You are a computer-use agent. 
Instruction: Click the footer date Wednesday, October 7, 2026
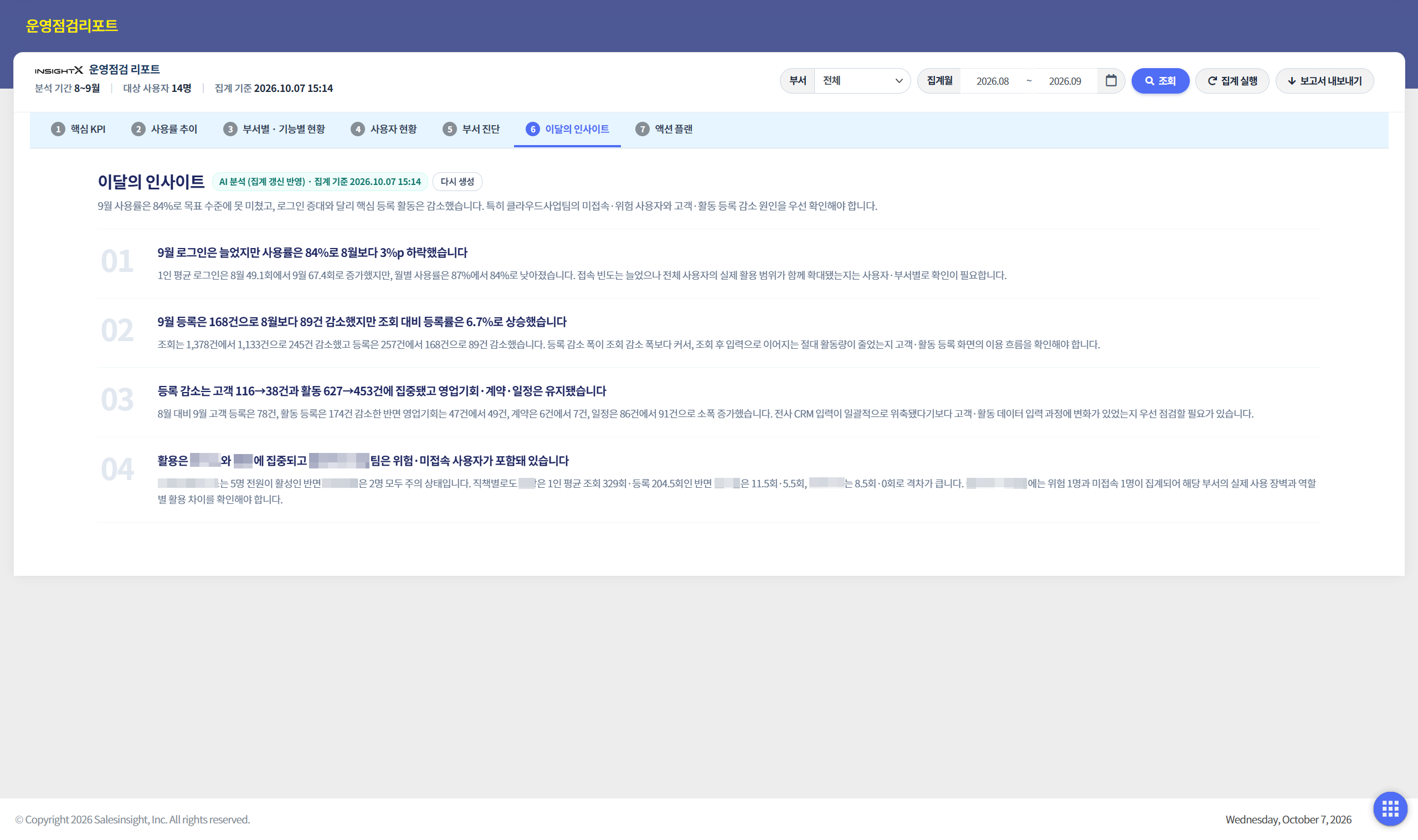tap(1288, 820)
